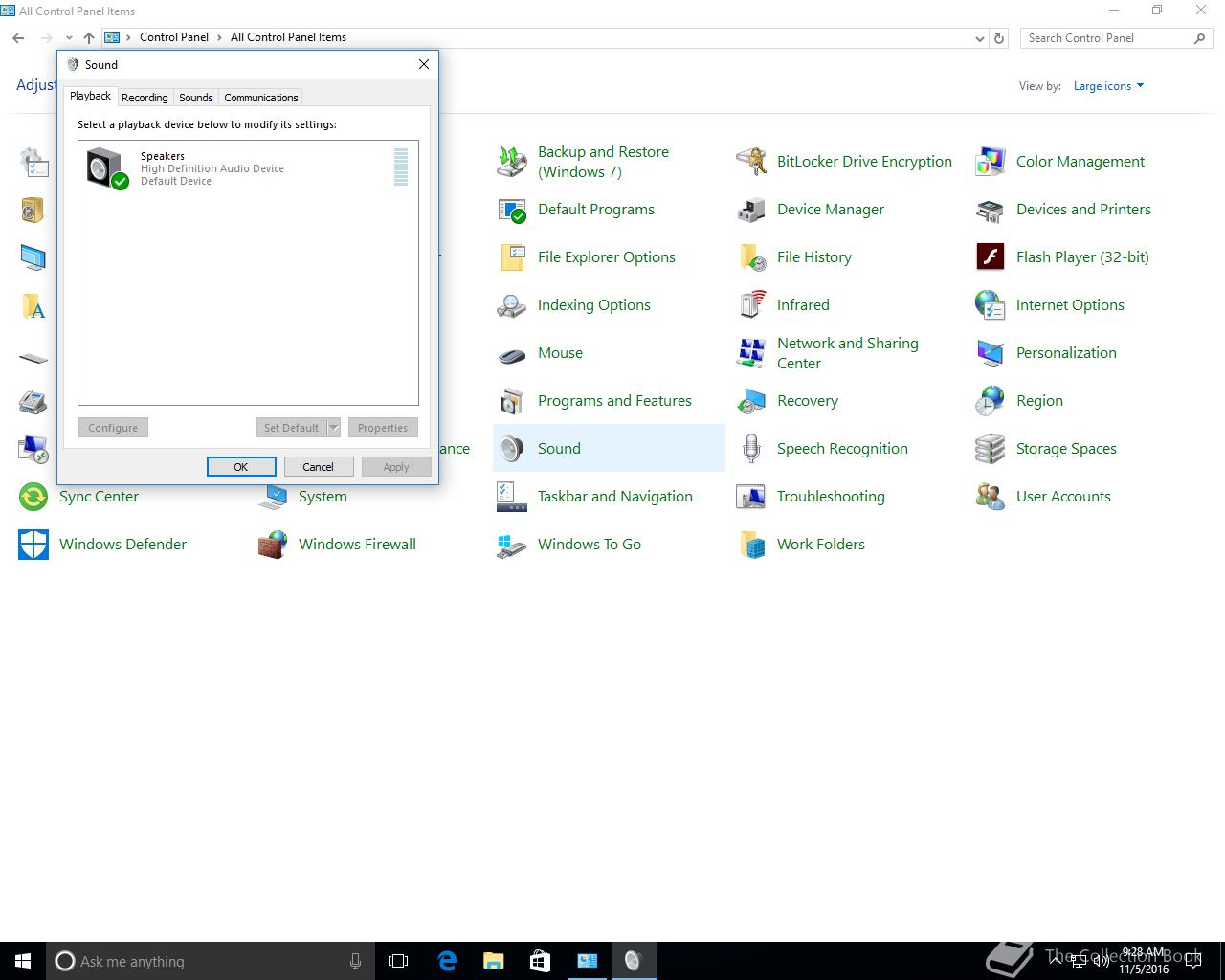
Task: Cancel the Sound dialog
Action: tap(319, 467)
